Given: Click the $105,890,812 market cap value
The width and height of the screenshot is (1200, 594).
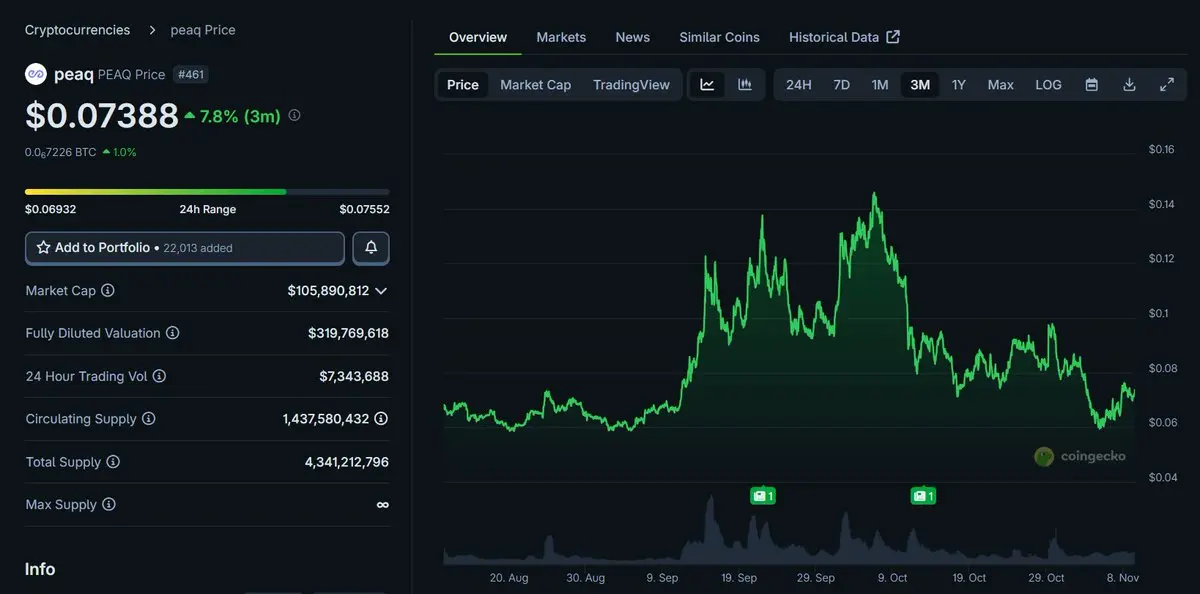Looking at the screenshot, I should coord(328,291).
